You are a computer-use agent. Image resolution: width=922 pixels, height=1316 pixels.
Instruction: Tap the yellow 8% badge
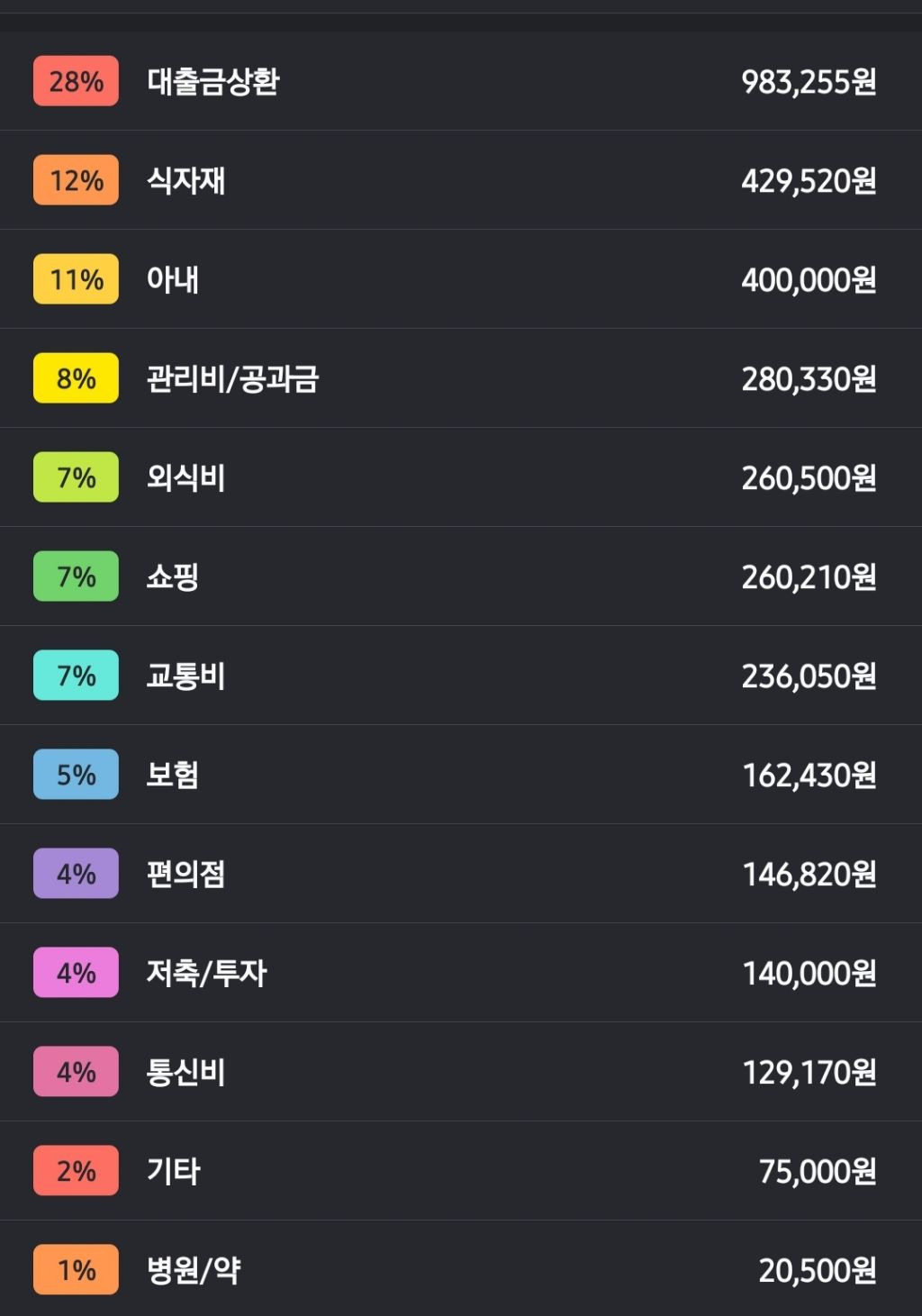[x=76, y=378]
